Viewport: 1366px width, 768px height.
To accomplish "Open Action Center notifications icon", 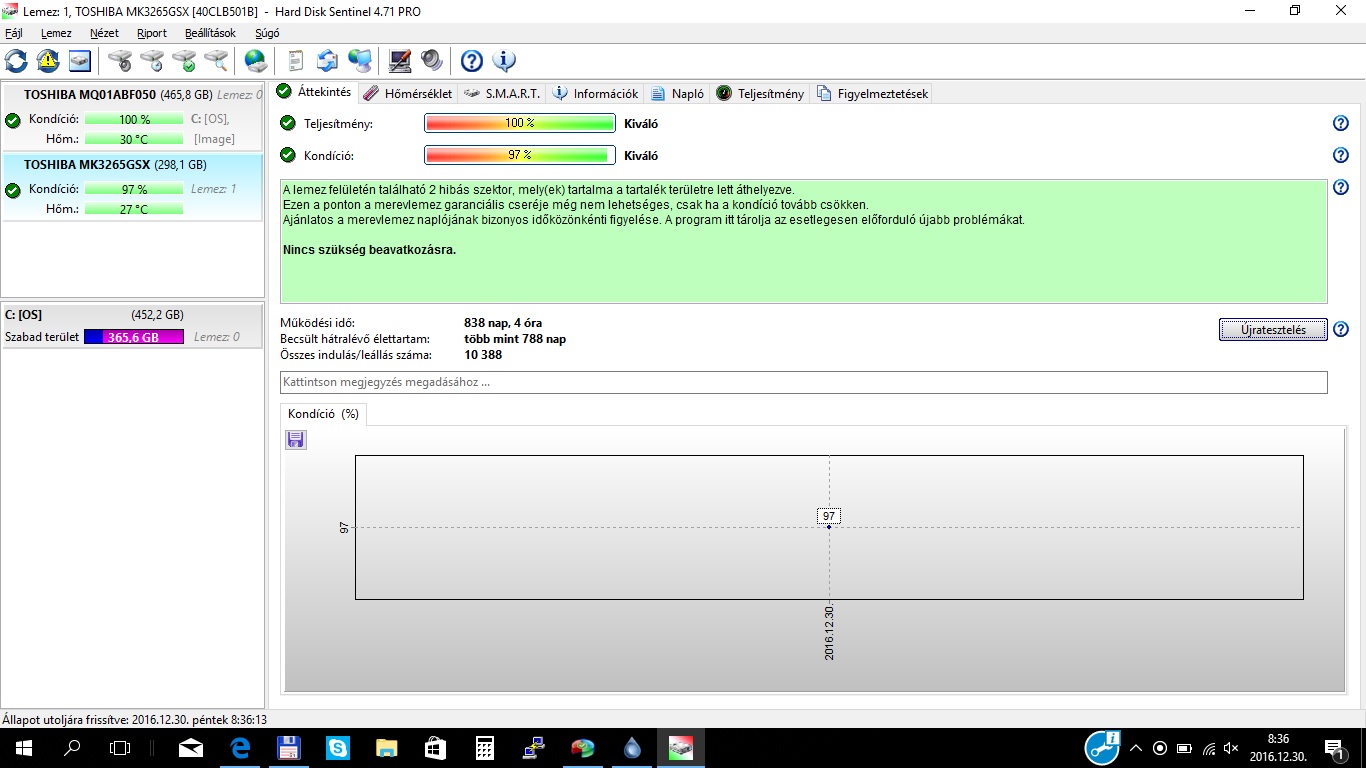I will pyautogui.click(x=1334, y=748).
